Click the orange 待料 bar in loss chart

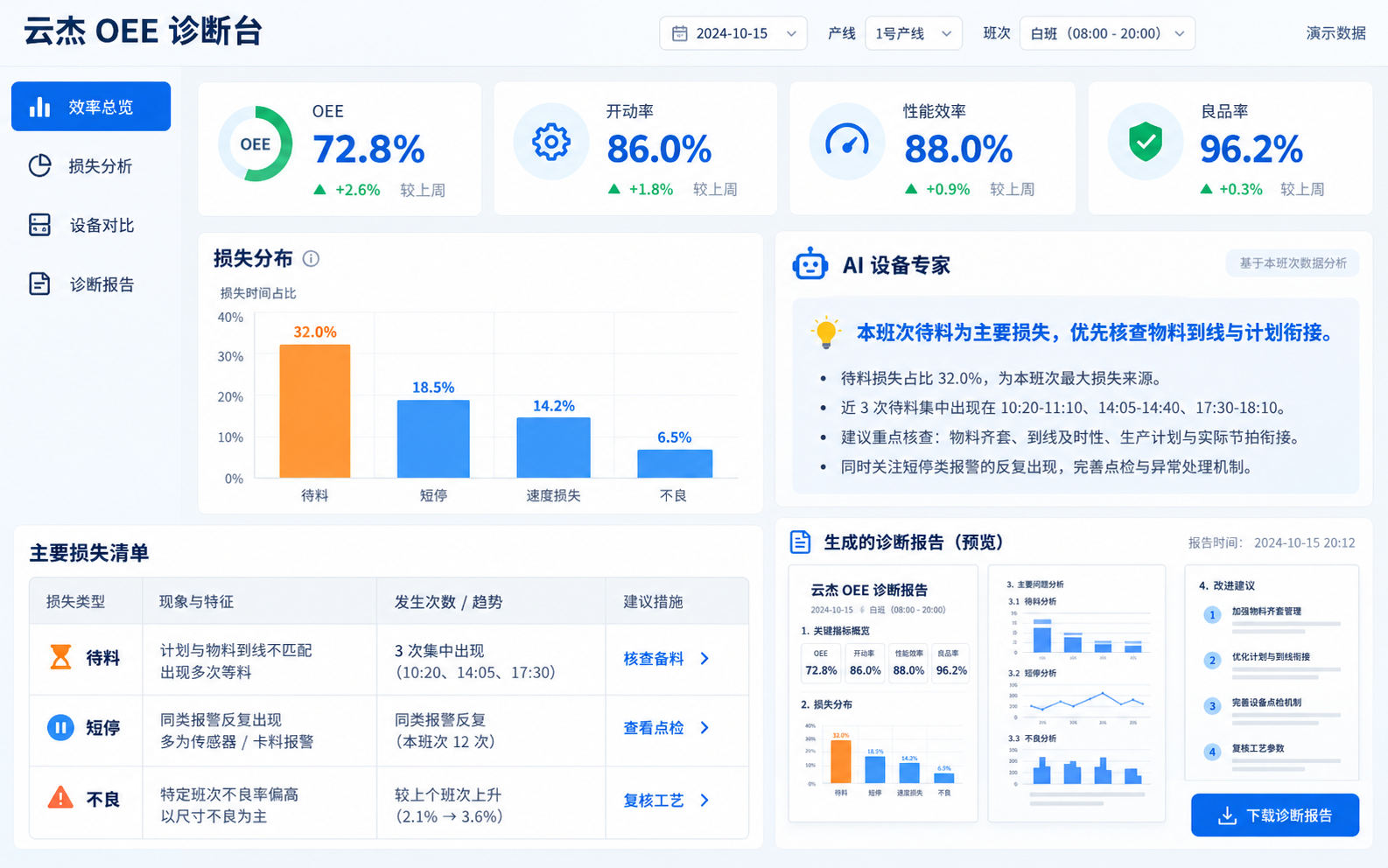tap(315, 411)
